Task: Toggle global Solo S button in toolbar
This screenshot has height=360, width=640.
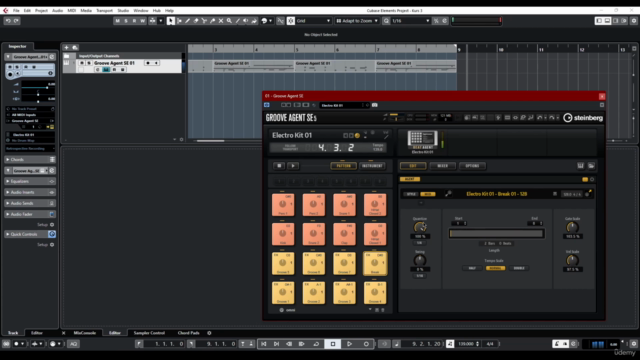Action: pos(126,21)
